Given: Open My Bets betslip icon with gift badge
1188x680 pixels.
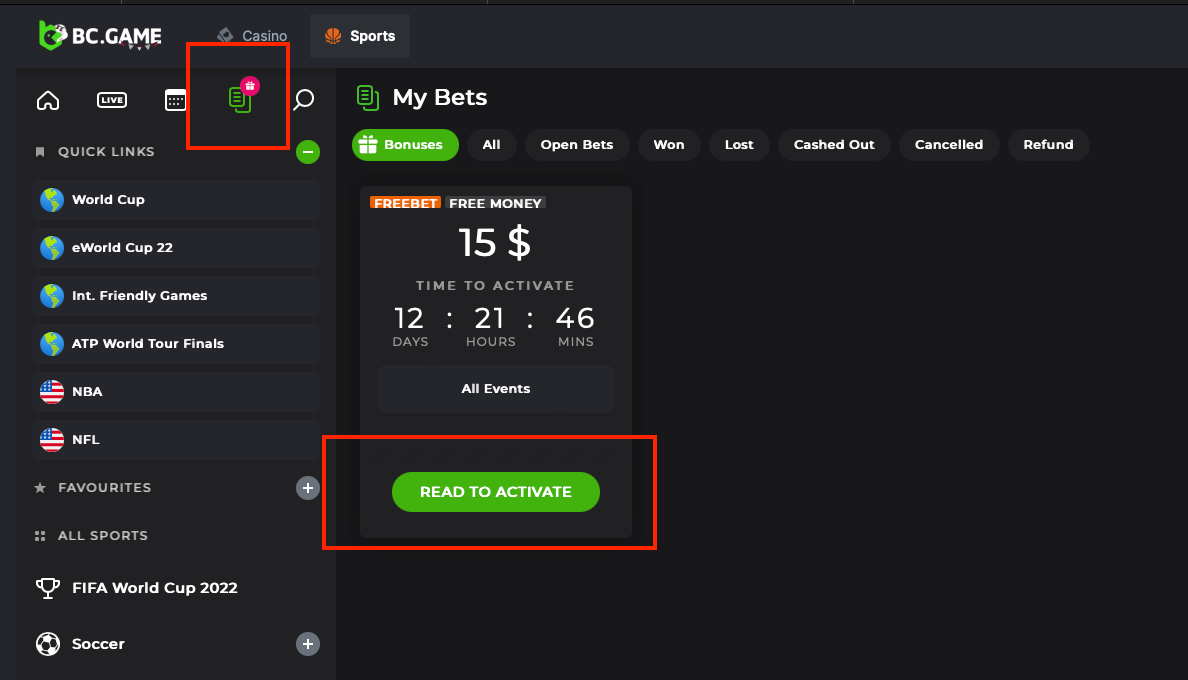Looking at the screenshot, I should pyautogui.click(x=240, y=99).
